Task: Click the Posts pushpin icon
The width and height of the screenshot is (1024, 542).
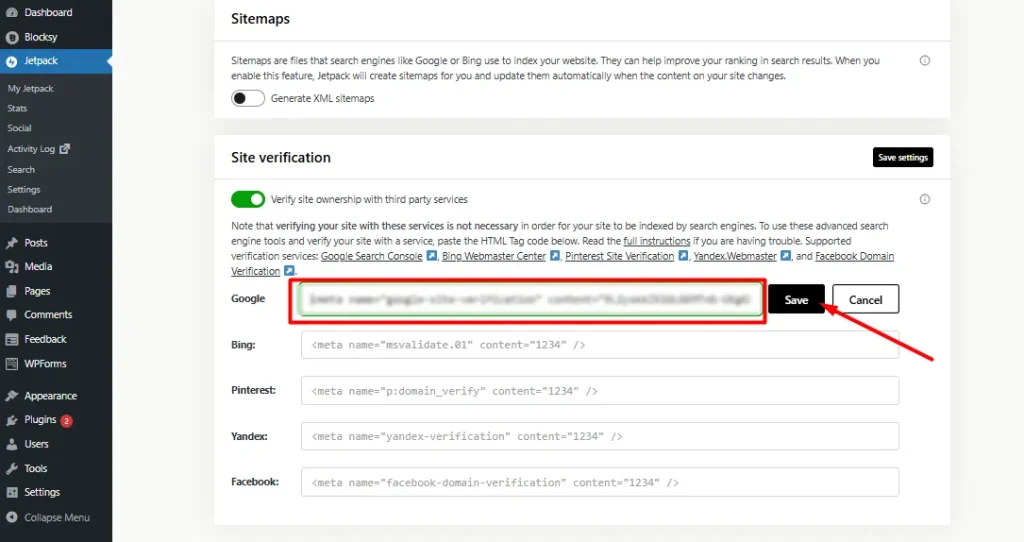Action: pyautogui.click(x=12, y=243)
